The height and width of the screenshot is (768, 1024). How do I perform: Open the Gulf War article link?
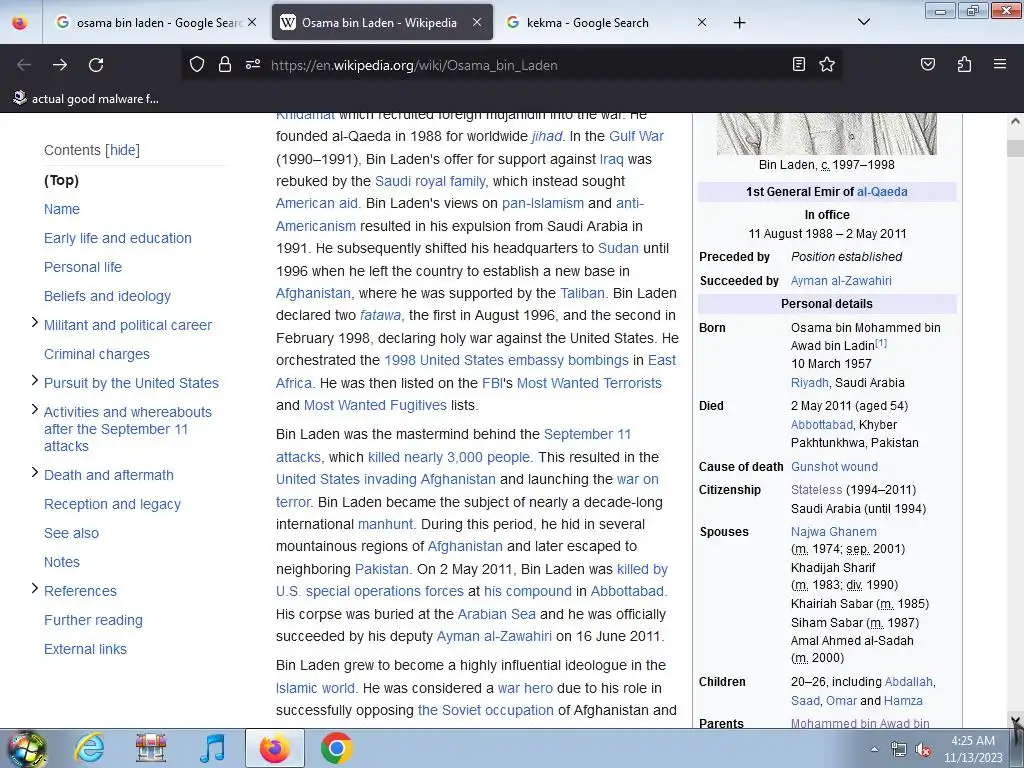click(x=636, y=136)
